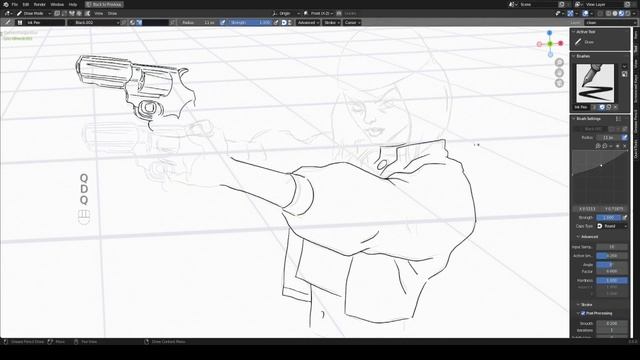
Task: Toggle X-ray display icon
Action: click(600, 13)
